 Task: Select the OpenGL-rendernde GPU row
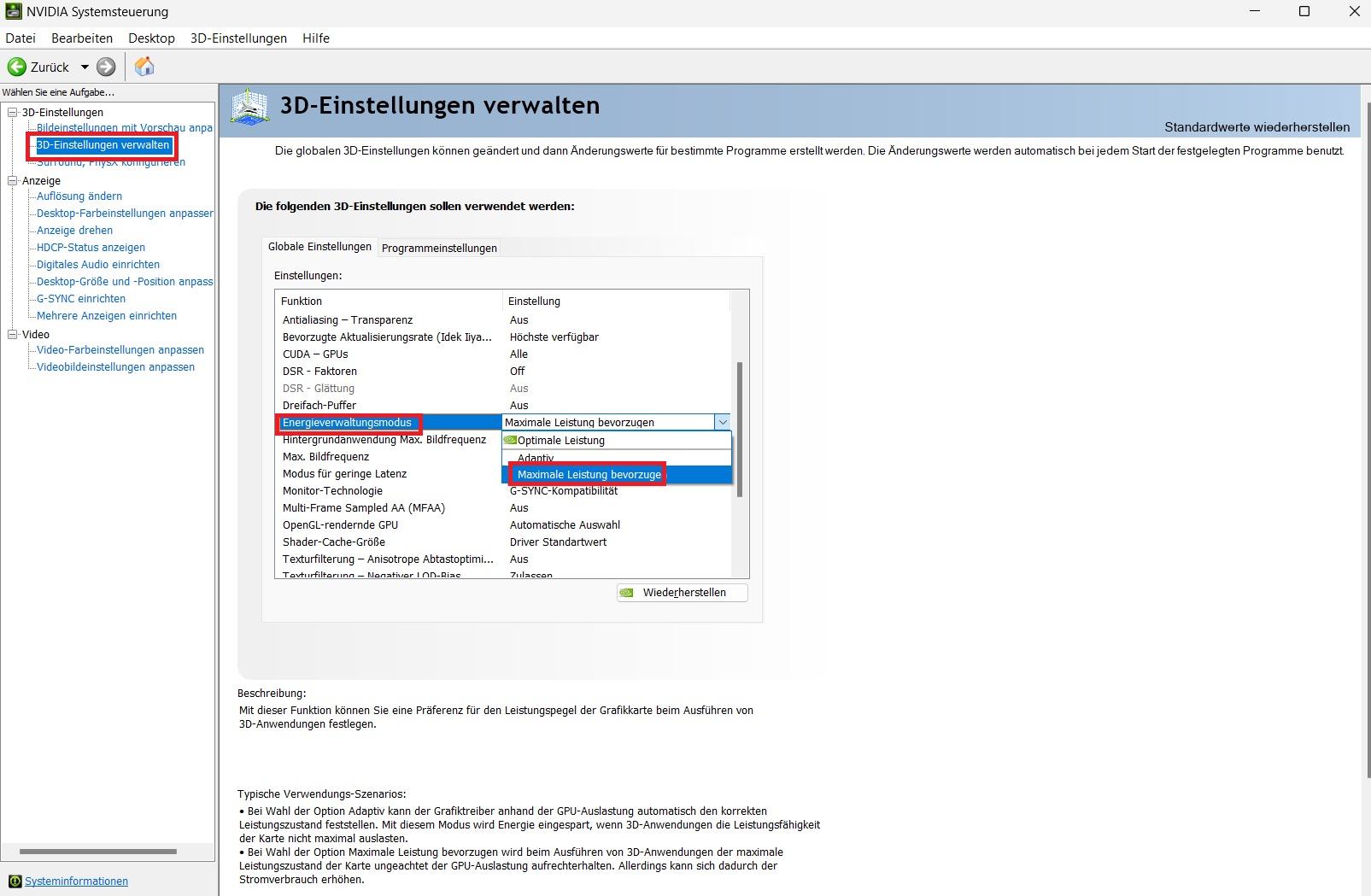[x=503, y=525]
